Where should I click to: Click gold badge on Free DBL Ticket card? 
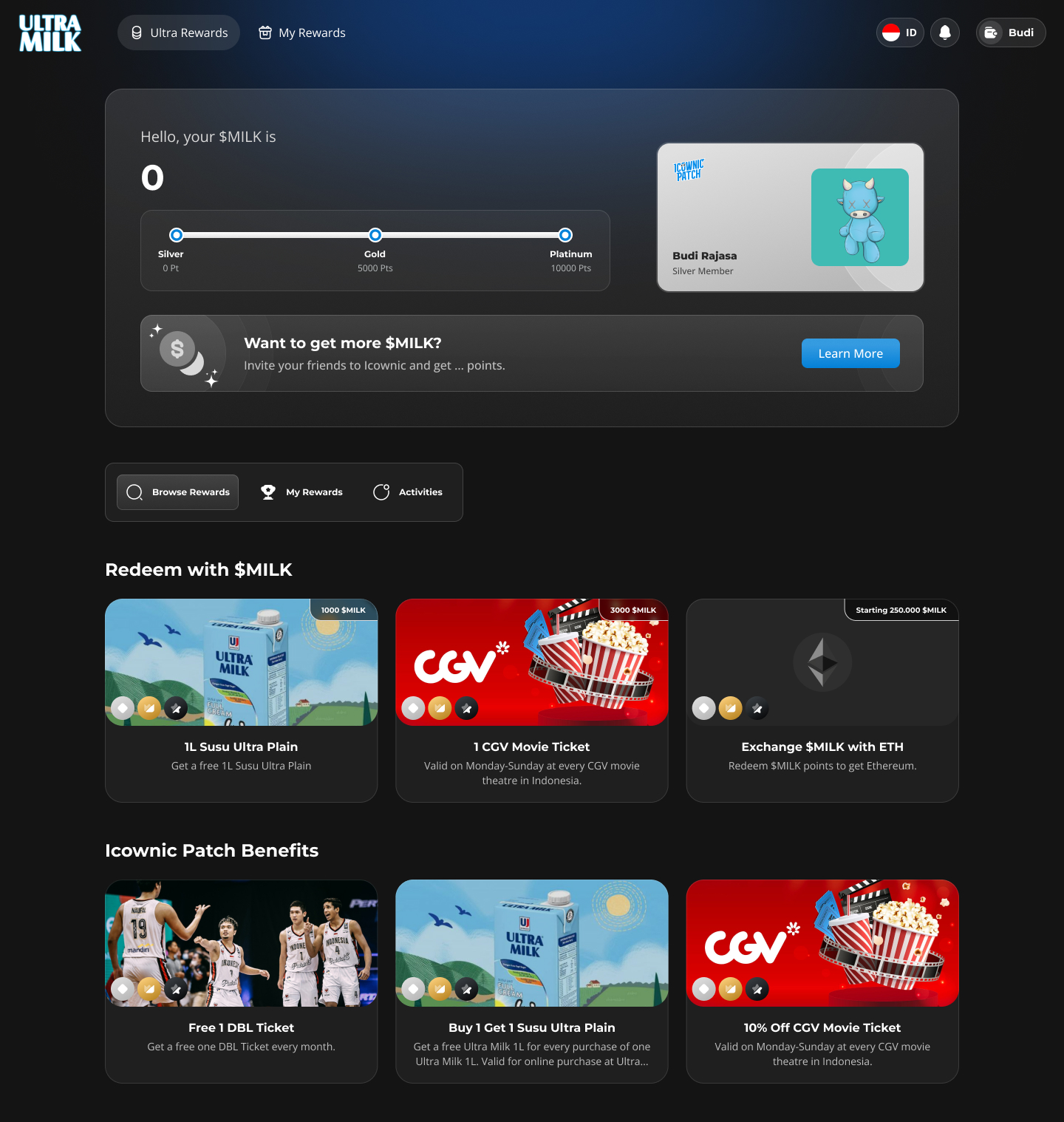(x=149, y=989)
